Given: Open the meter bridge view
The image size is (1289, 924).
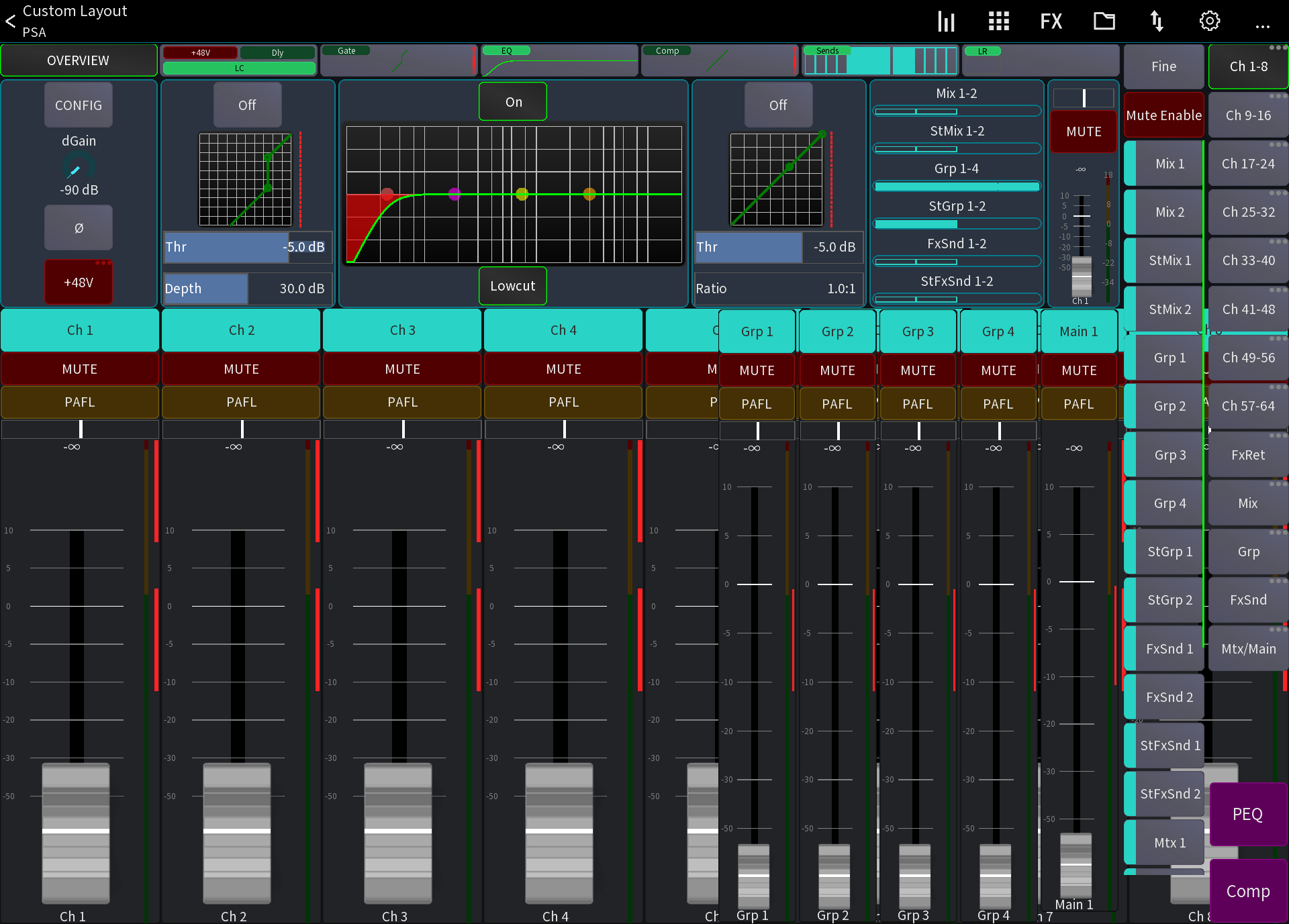Looking at the screenshot, I should coord(946,21).
